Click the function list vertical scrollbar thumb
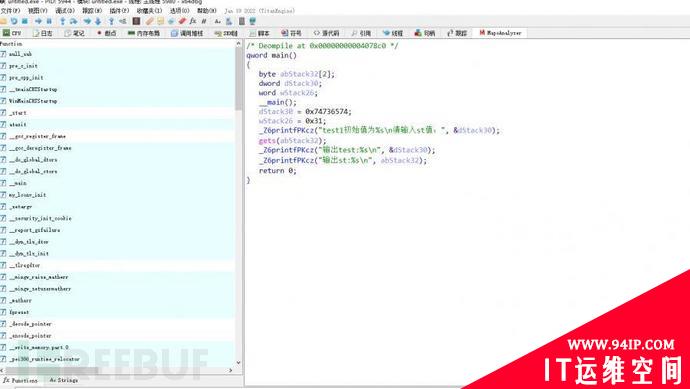690x389 pixels. (x=239, y=78)
